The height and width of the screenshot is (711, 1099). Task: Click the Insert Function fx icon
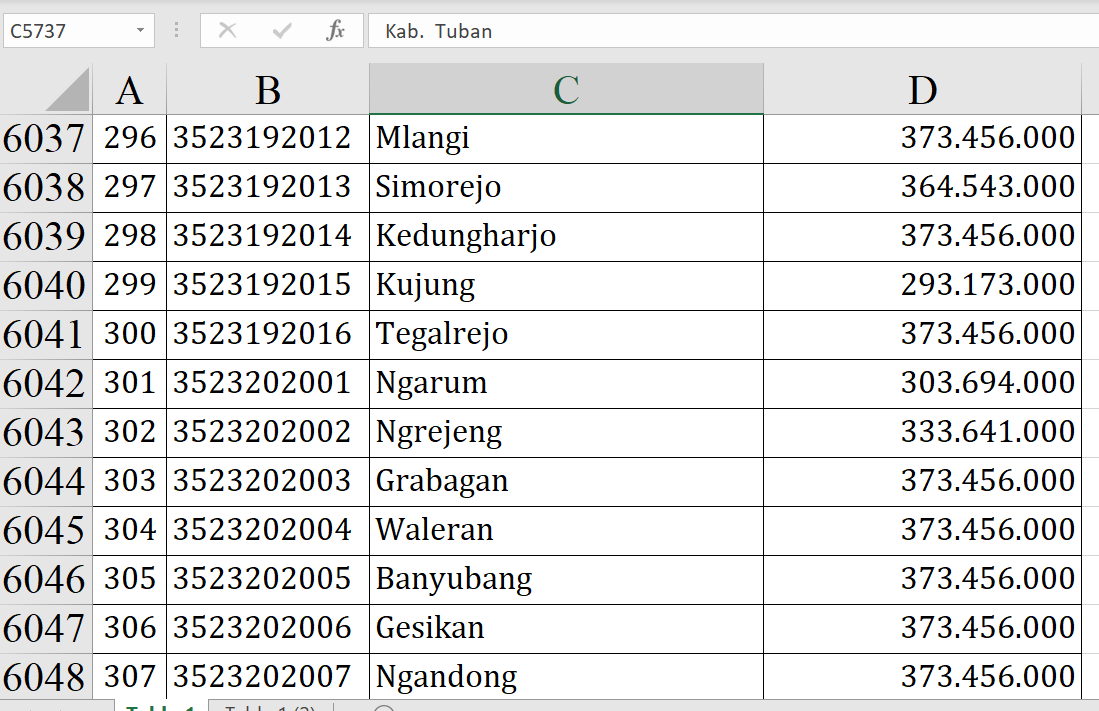tap(336, 31)
